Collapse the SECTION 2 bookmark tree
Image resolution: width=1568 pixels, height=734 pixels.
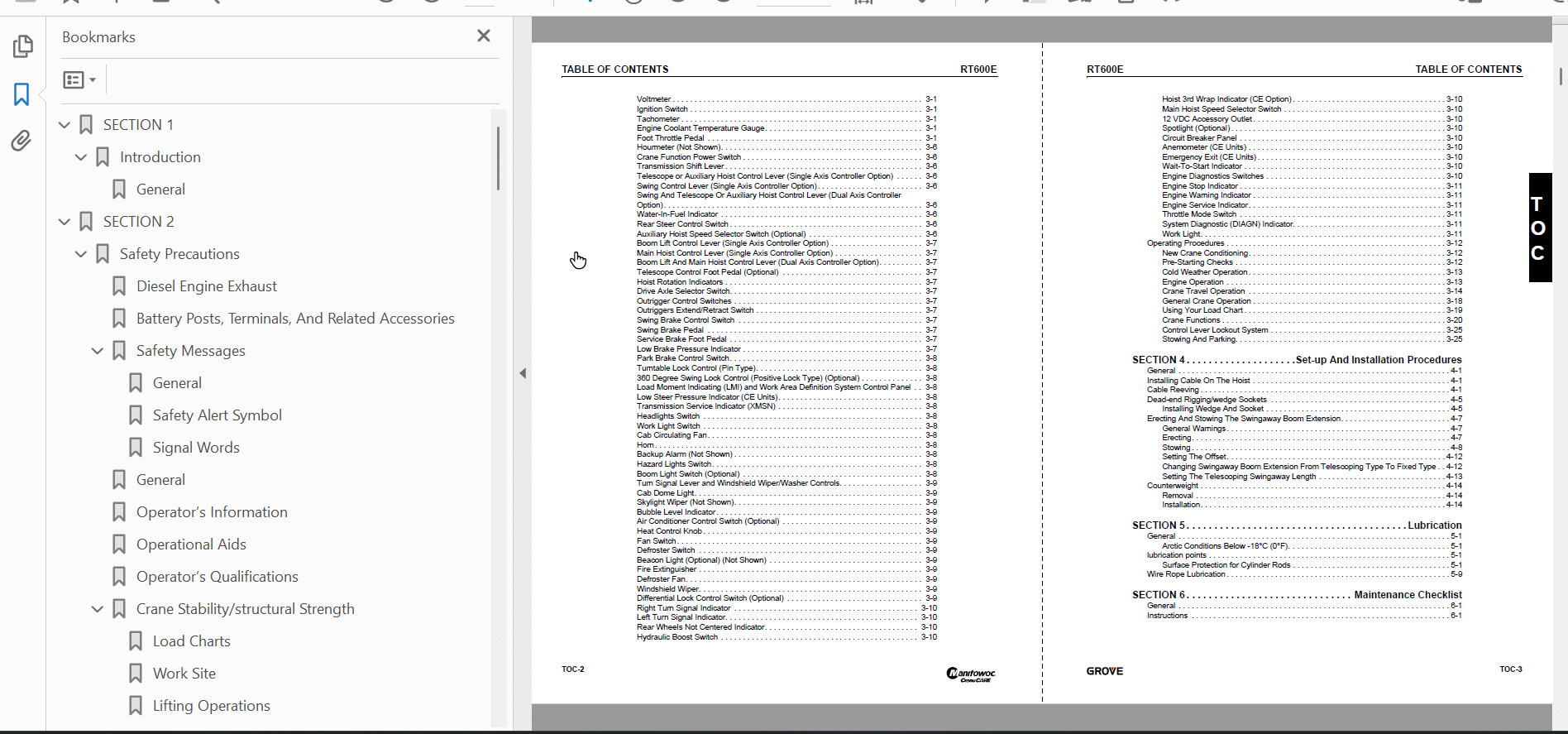pos(65,222)
